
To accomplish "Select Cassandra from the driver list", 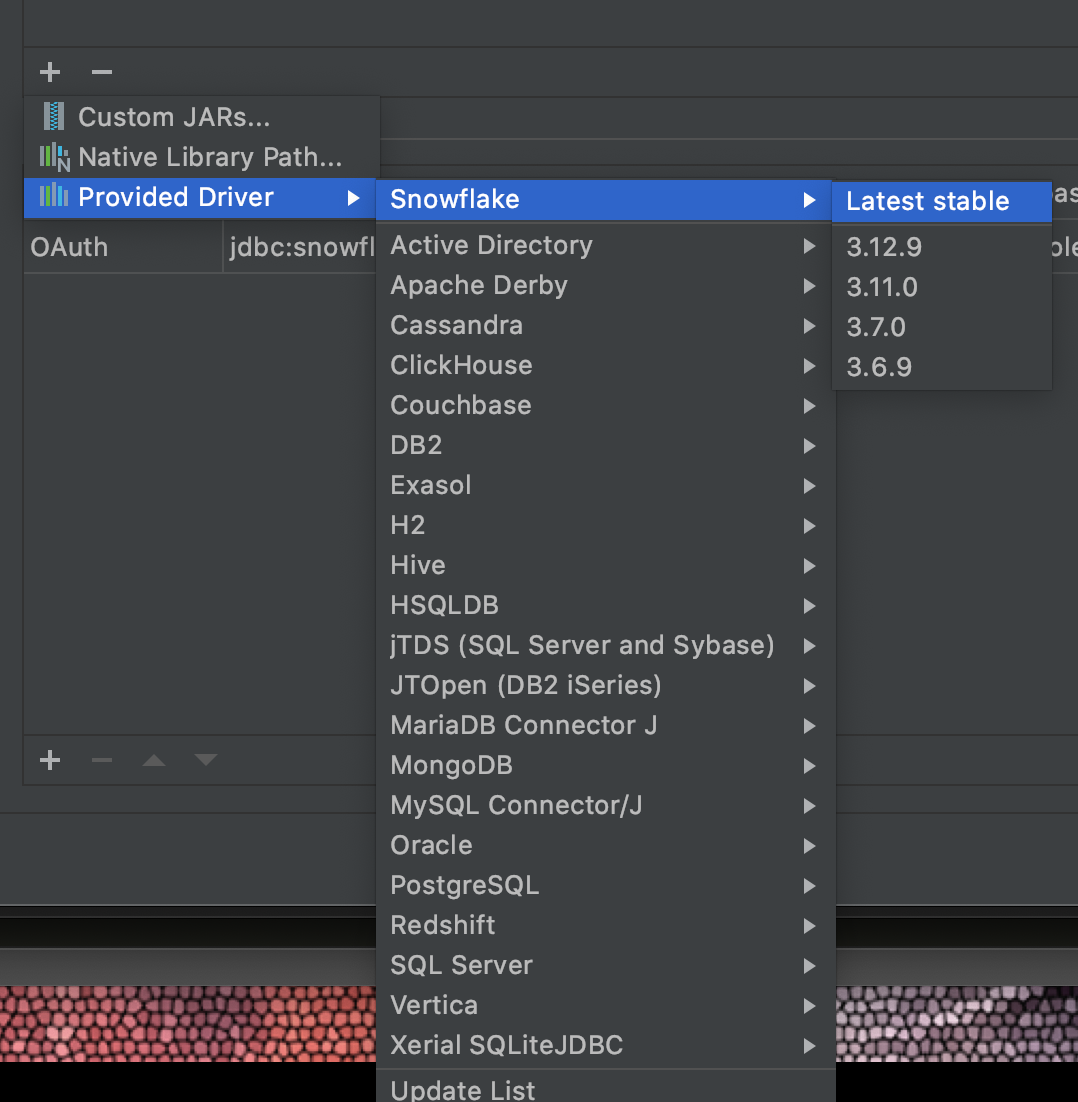I will pos(456,325).
